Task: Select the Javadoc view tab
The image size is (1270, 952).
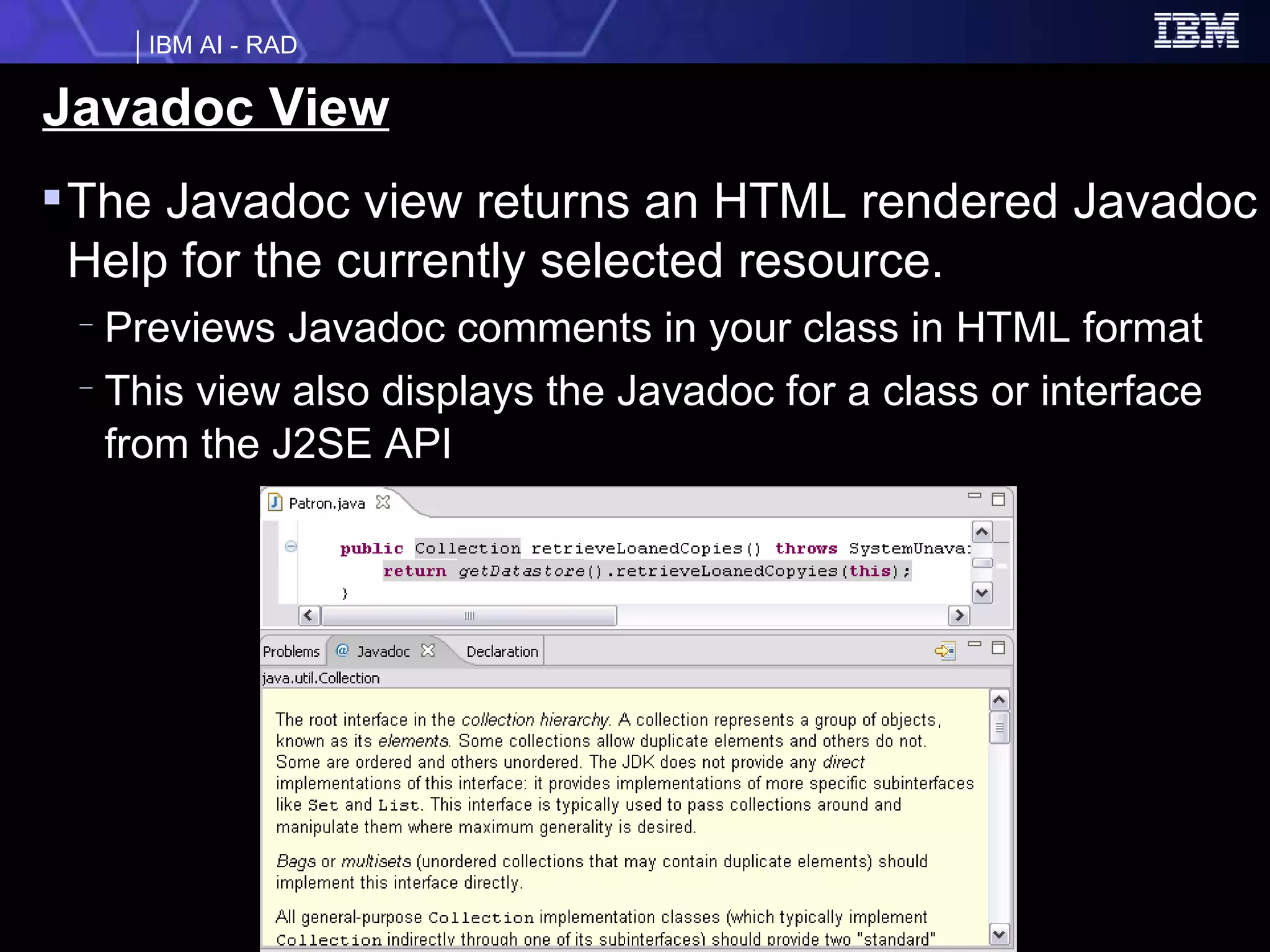Action: 383,651
